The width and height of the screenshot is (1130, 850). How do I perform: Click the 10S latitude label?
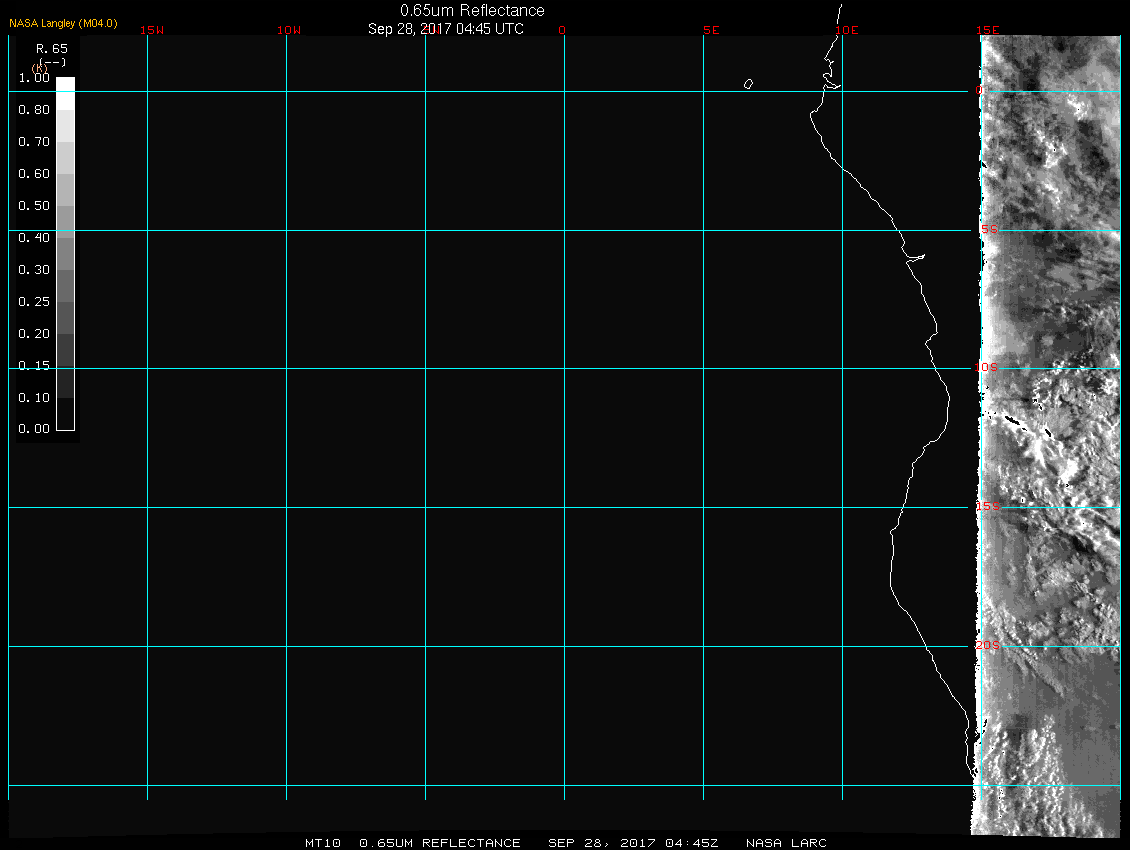pos(987,368)
